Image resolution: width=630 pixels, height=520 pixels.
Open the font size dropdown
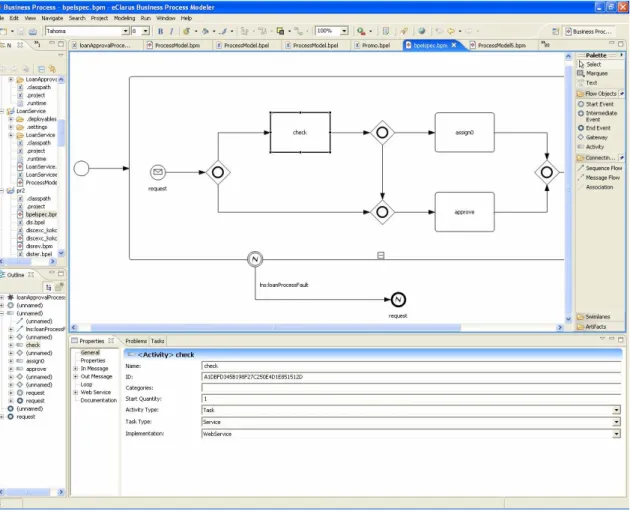pos(145,31)
